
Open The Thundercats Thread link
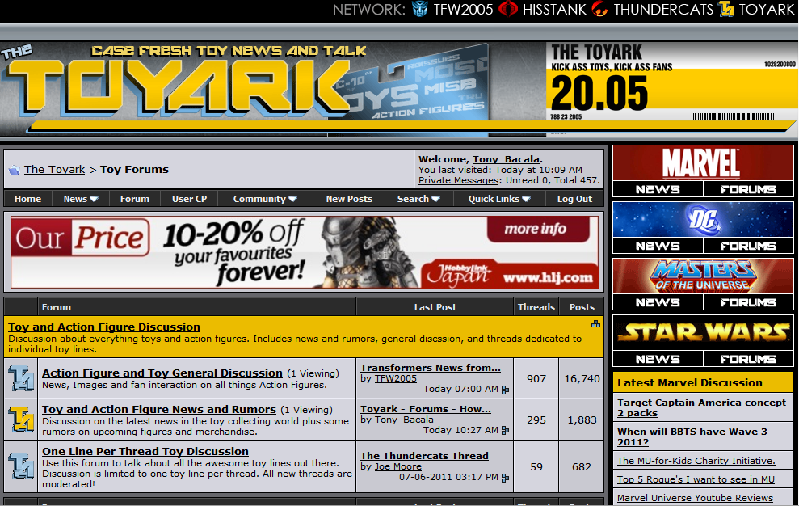(424, 456)
